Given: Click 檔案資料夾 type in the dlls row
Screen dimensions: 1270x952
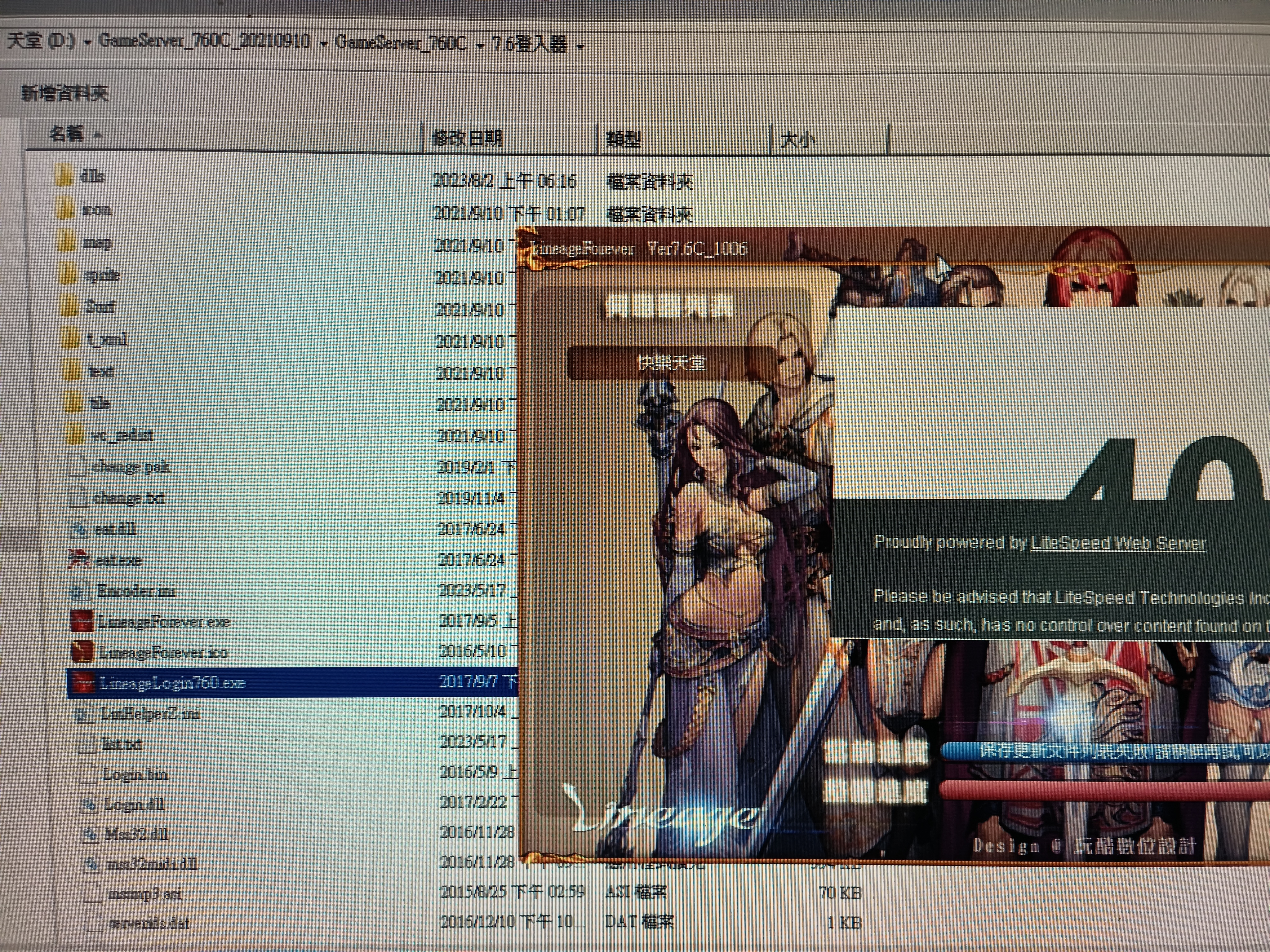Looking at the screenshot, I should (649, 183).
